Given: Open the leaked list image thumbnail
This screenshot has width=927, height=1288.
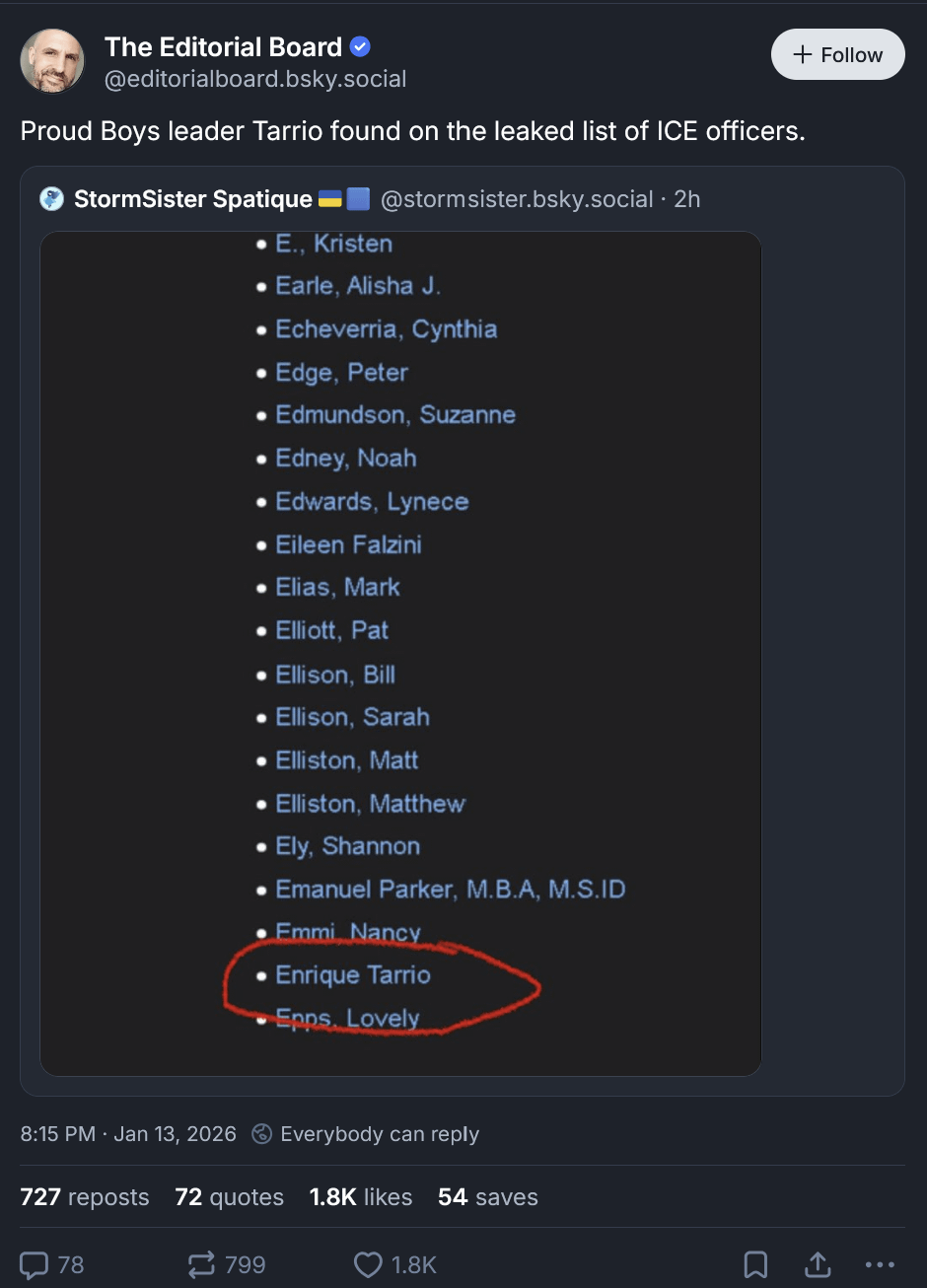Looking at the screenshot, I should tap(400, 653).
